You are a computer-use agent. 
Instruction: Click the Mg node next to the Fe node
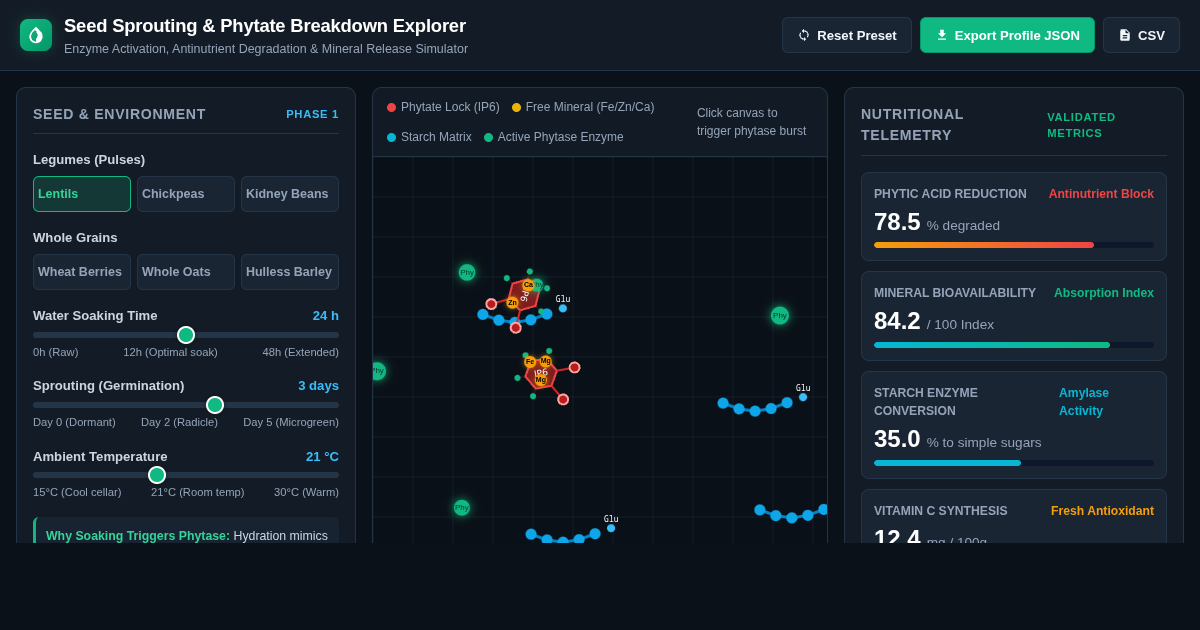pyautogui.click(x=546, y=361)
